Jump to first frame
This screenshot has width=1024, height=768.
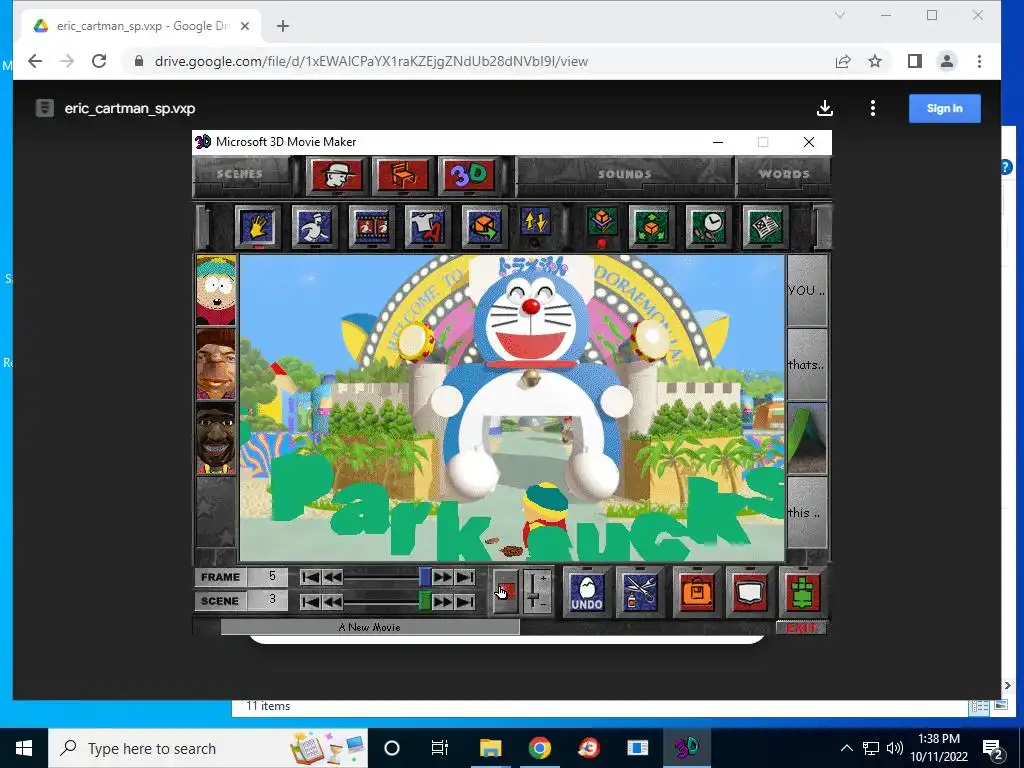(x=310, y=577)
